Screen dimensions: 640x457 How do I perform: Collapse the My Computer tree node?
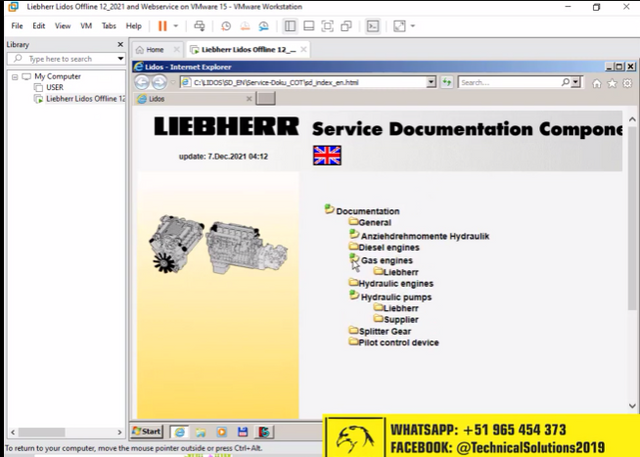click(14, 76)
